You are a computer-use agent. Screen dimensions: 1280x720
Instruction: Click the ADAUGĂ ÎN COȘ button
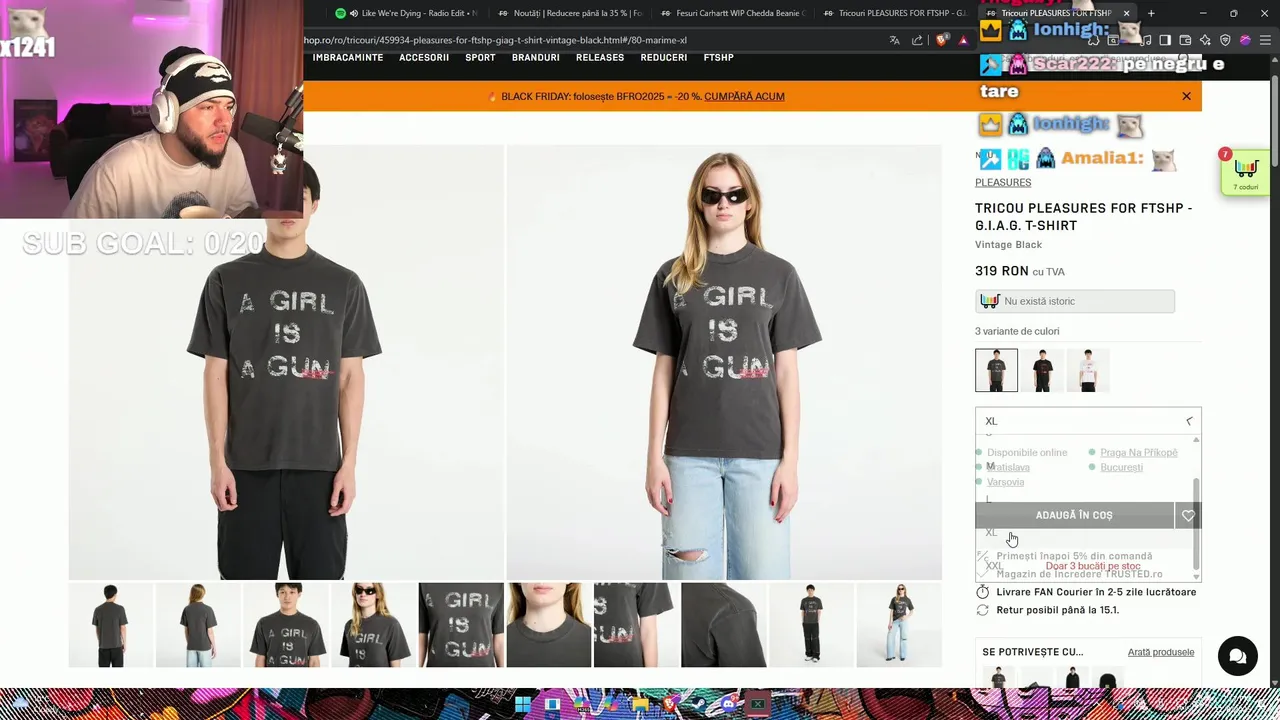pos(1074,515)
